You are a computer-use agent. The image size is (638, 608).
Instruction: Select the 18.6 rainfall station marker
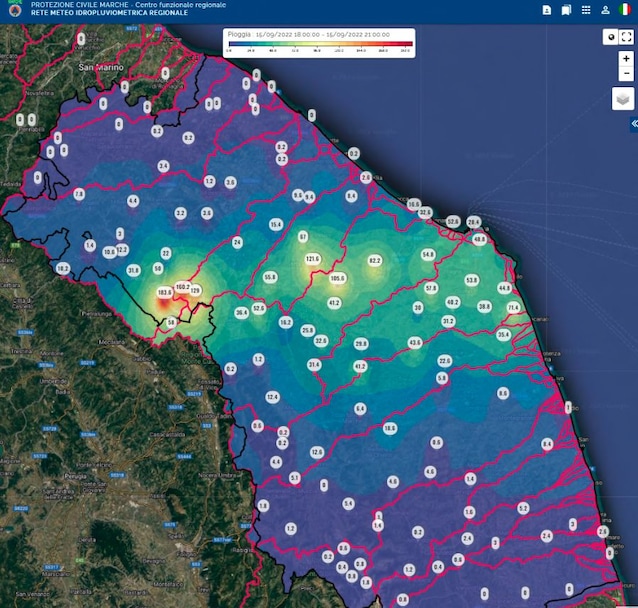(390, 428)
